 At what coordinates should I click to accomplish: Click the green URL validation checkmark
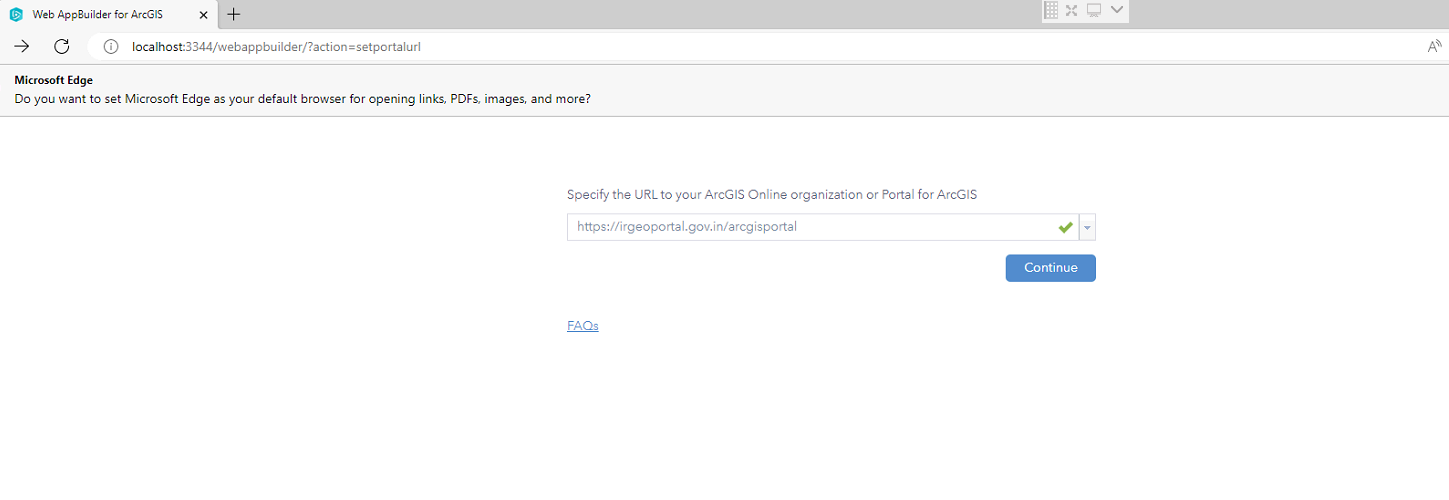pos(1065,227)
